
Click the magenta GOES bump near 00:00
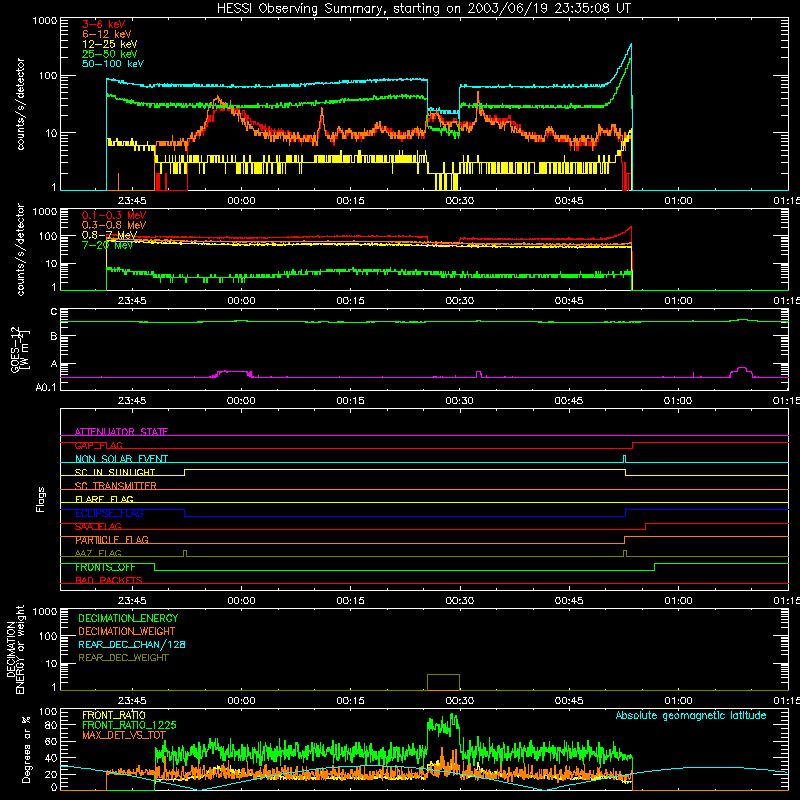pos(233,373)
